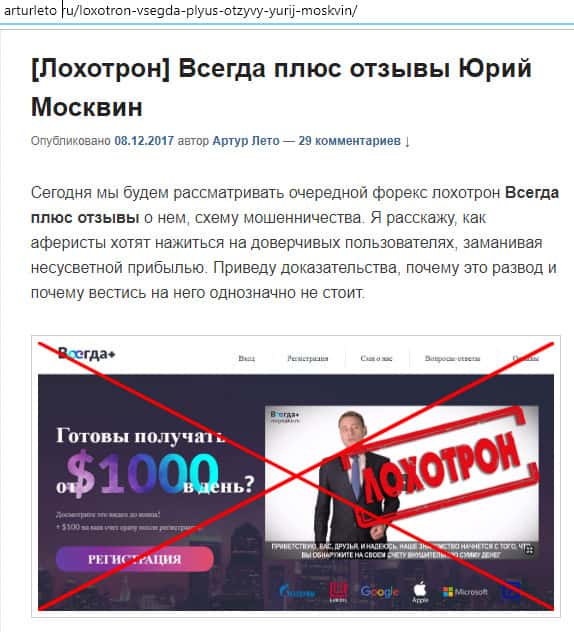Open the Вопросы-ответы navigation item
Viewport: 574px width, 632px height.
pyautogui.click(x=452, y=358)
